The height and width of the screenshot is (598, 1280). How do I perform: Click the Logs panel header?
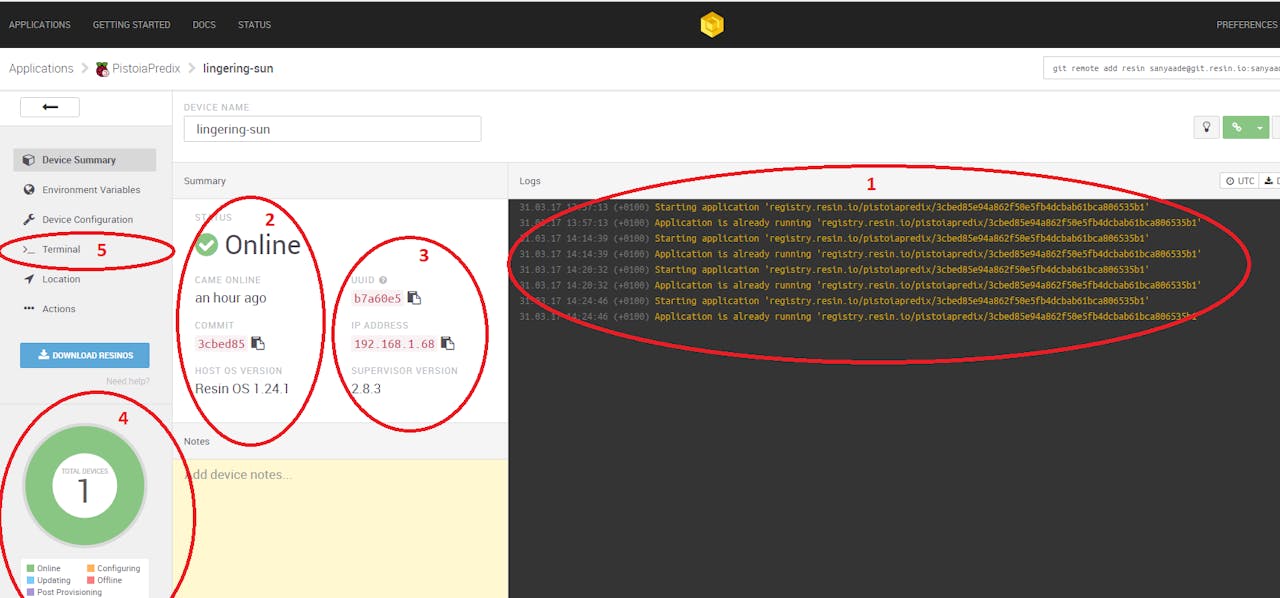[x=530, y=181]
